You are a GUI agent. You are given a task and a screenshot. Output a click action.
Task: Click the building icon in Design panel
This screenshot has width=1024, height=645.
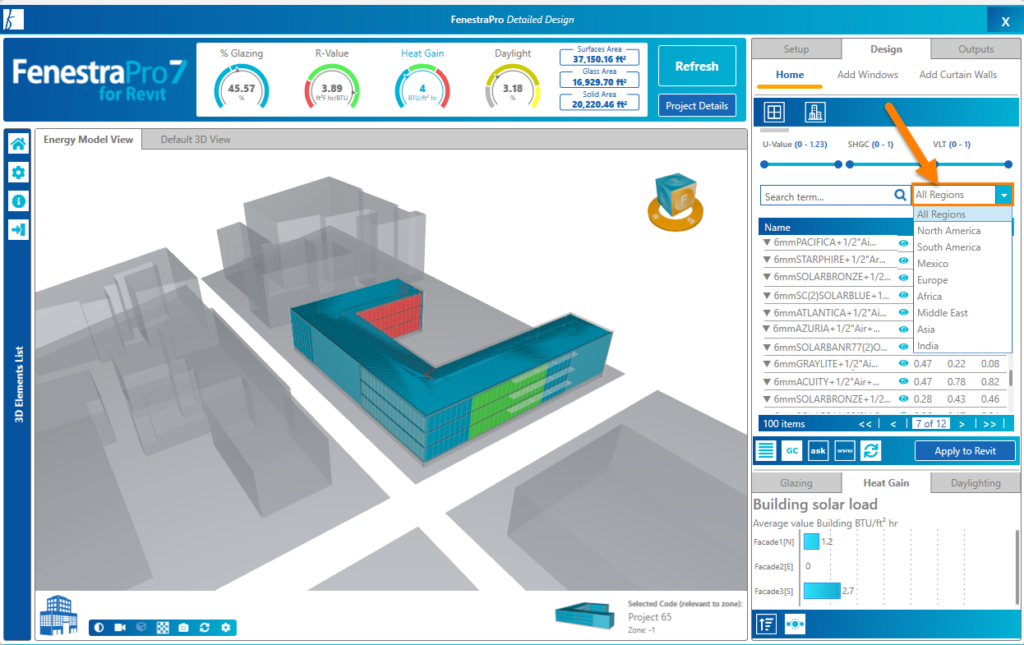[x=815, y=112]
